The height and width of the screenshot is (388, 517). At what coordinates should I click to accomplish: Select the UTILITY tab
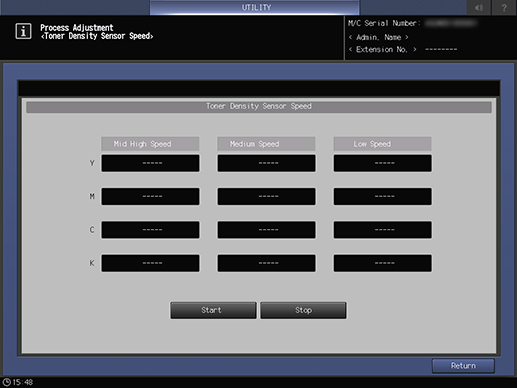[x=255, y=7]
